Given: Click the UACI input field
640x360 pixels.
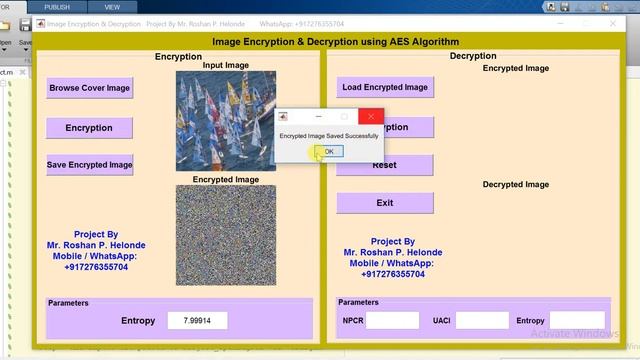Looking at the screenshot, I should tap(482, 320).
